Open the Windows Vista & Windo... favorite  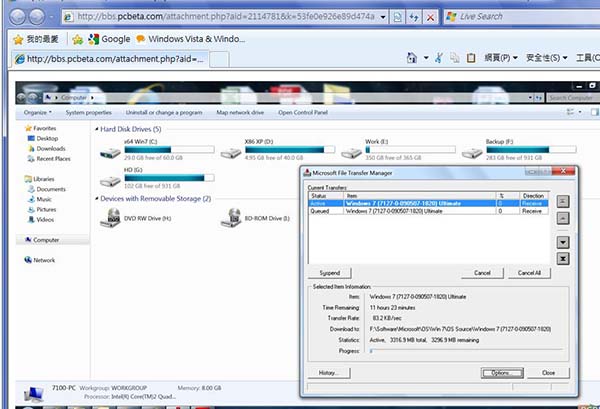(x=191, y=39)
